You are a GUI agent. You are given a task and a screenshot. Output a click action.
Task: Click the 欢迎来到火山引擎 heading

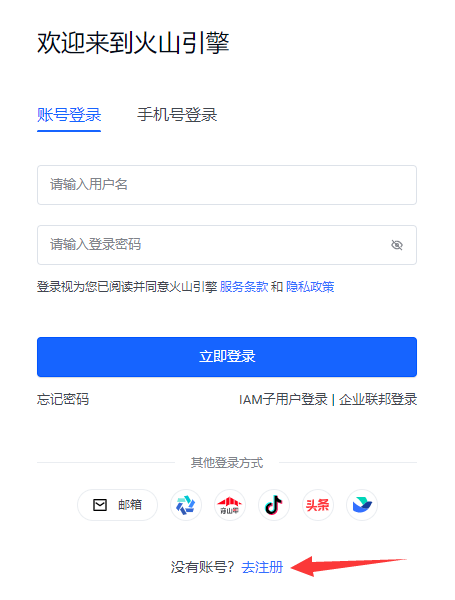pyautogui.click(x=133, y=42)
